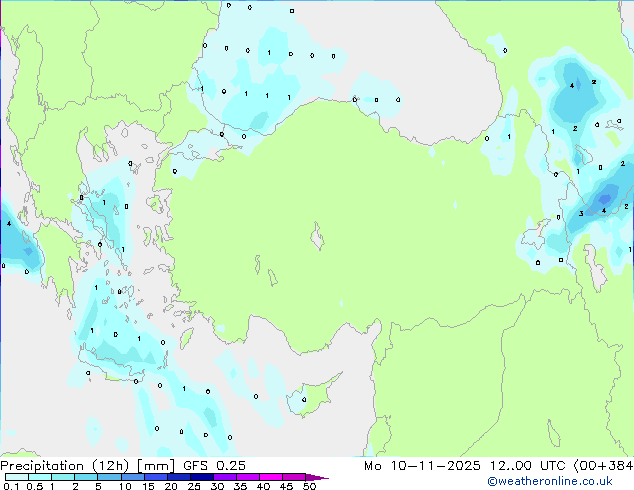Viewport: 634px width, 490px height.
Task: Click the 0.5–1 mm legend color swatch
Action: coord(40,477)
